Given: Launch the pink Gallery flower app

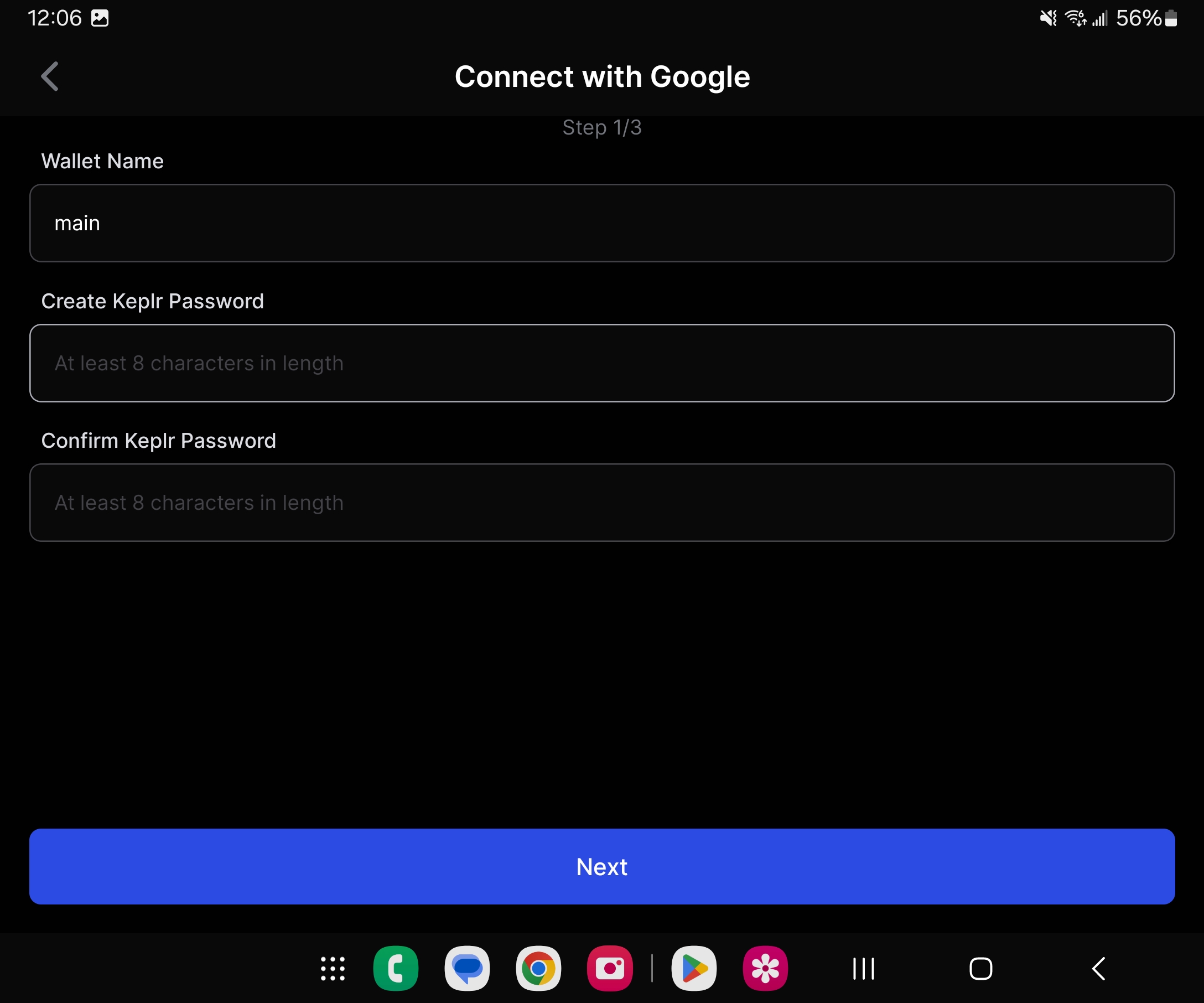Looking at the screenshot, I should pos(765,969).
